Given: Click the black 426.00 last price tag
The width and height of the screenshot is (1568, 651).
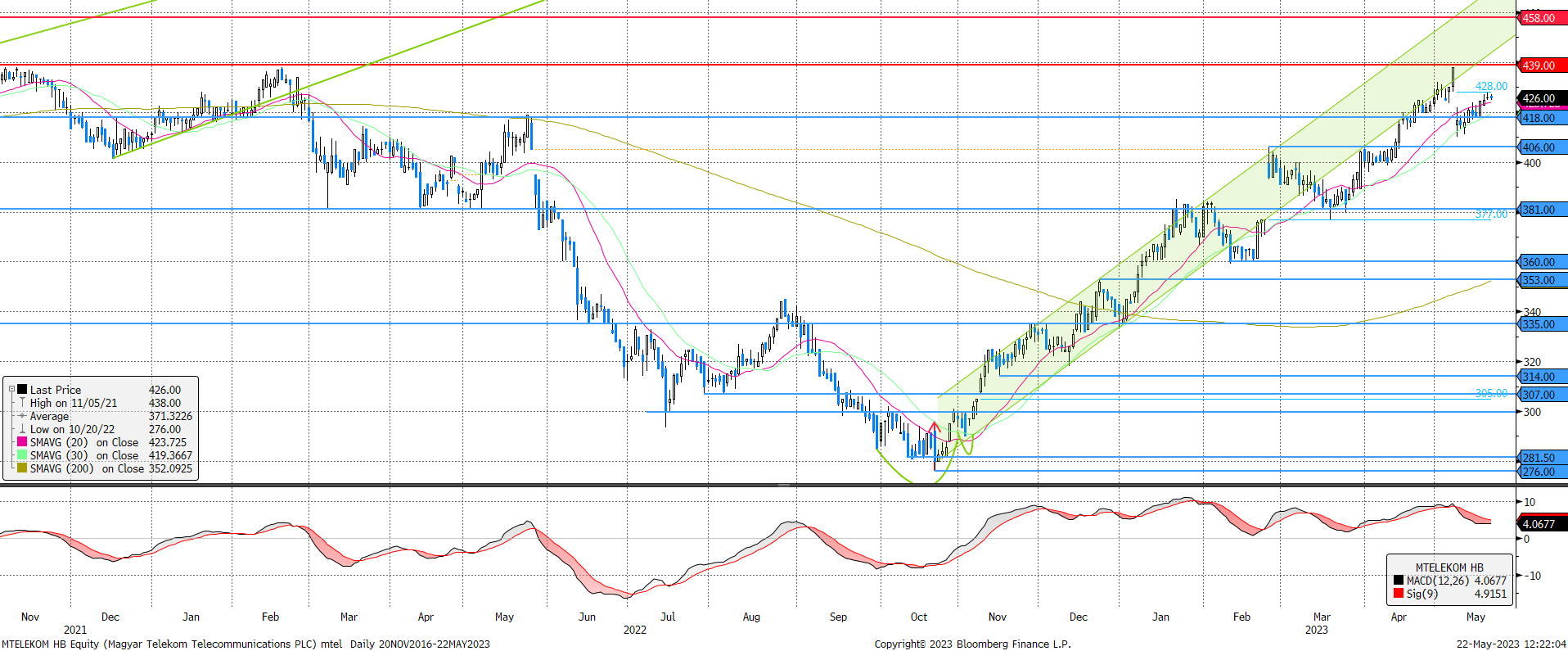Looking at the screenshot, I should point(1542,98).
